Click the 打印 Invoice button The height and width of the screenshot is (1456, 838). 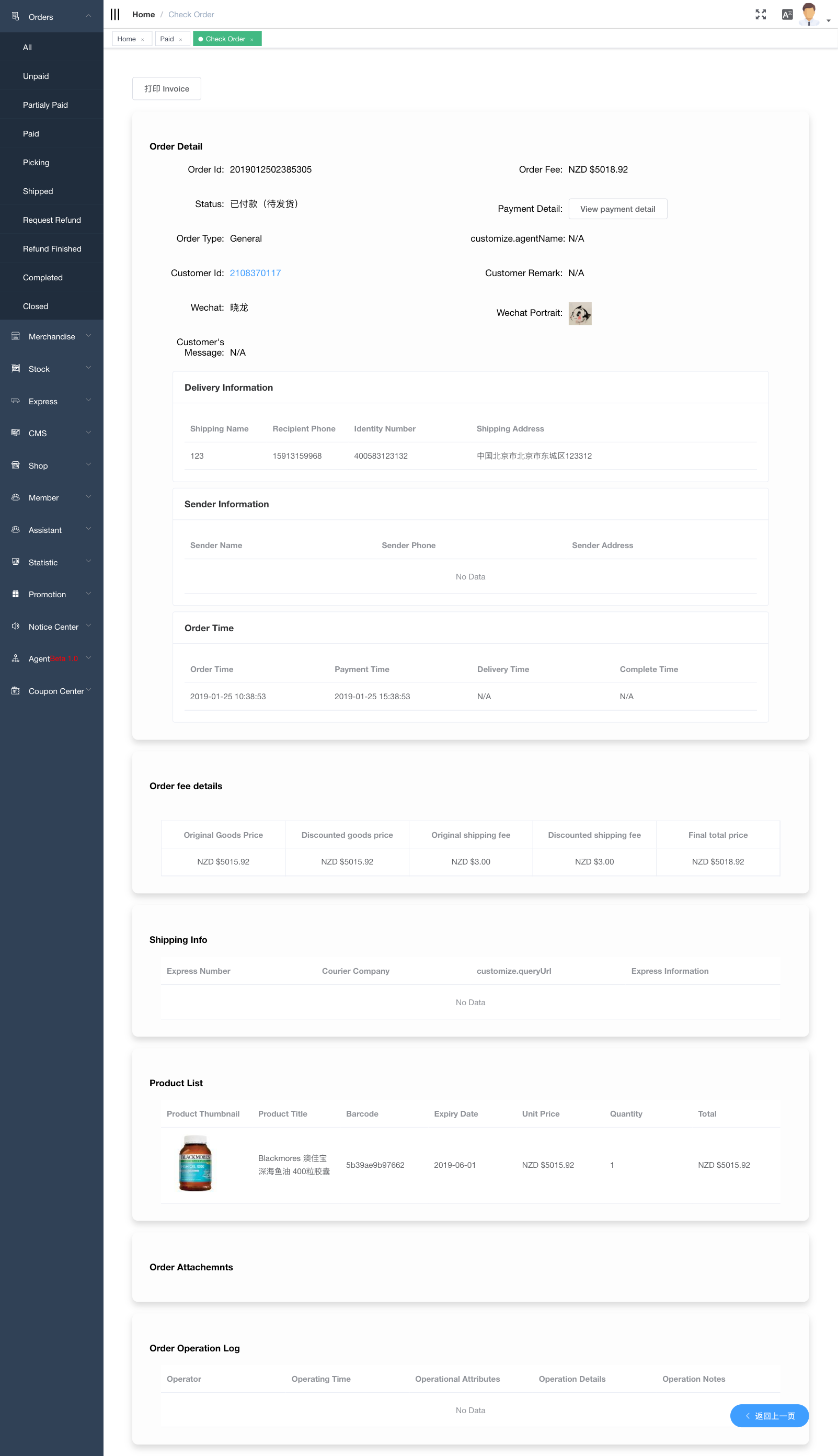coord(166,88)
